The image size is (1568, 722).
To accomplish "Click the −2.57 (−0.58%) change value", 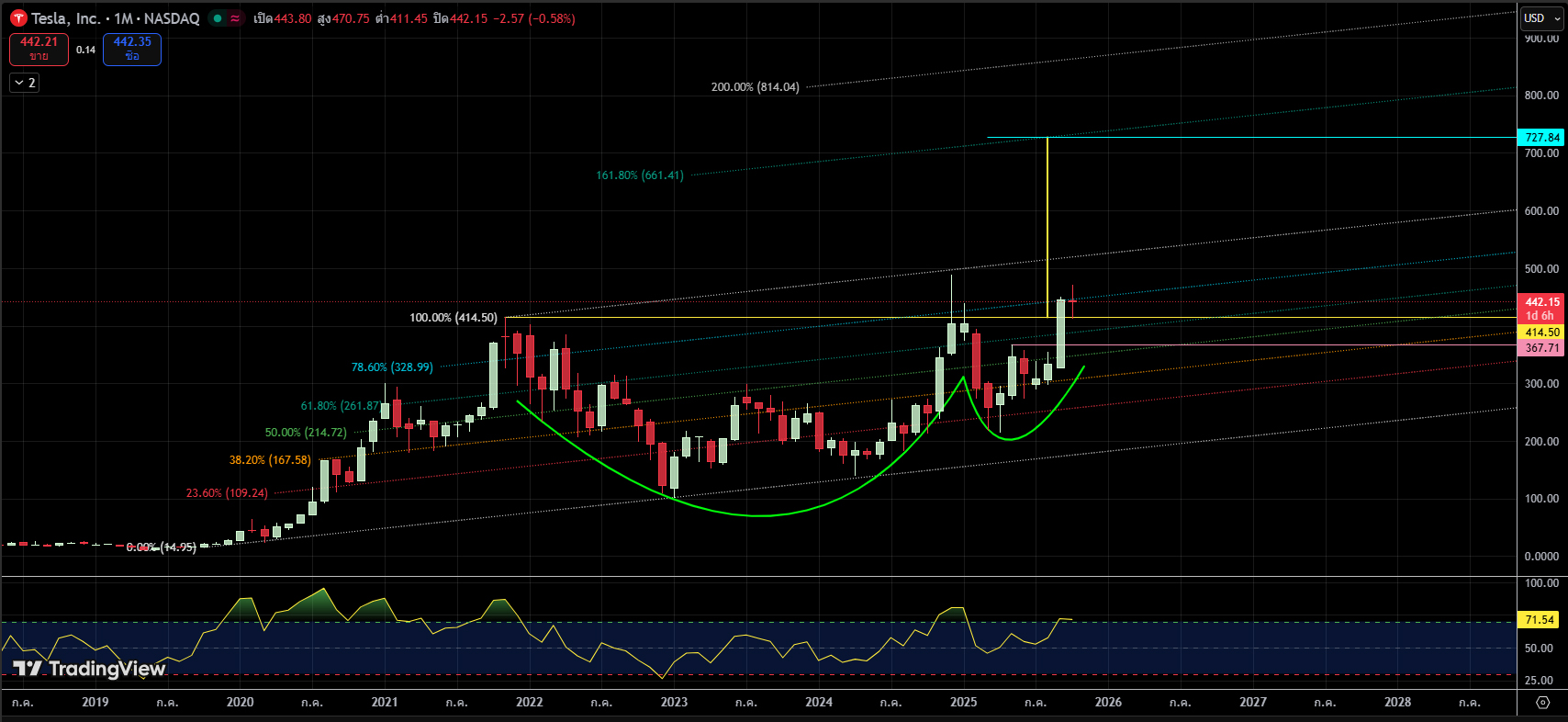I will click(x=534, y=18).
